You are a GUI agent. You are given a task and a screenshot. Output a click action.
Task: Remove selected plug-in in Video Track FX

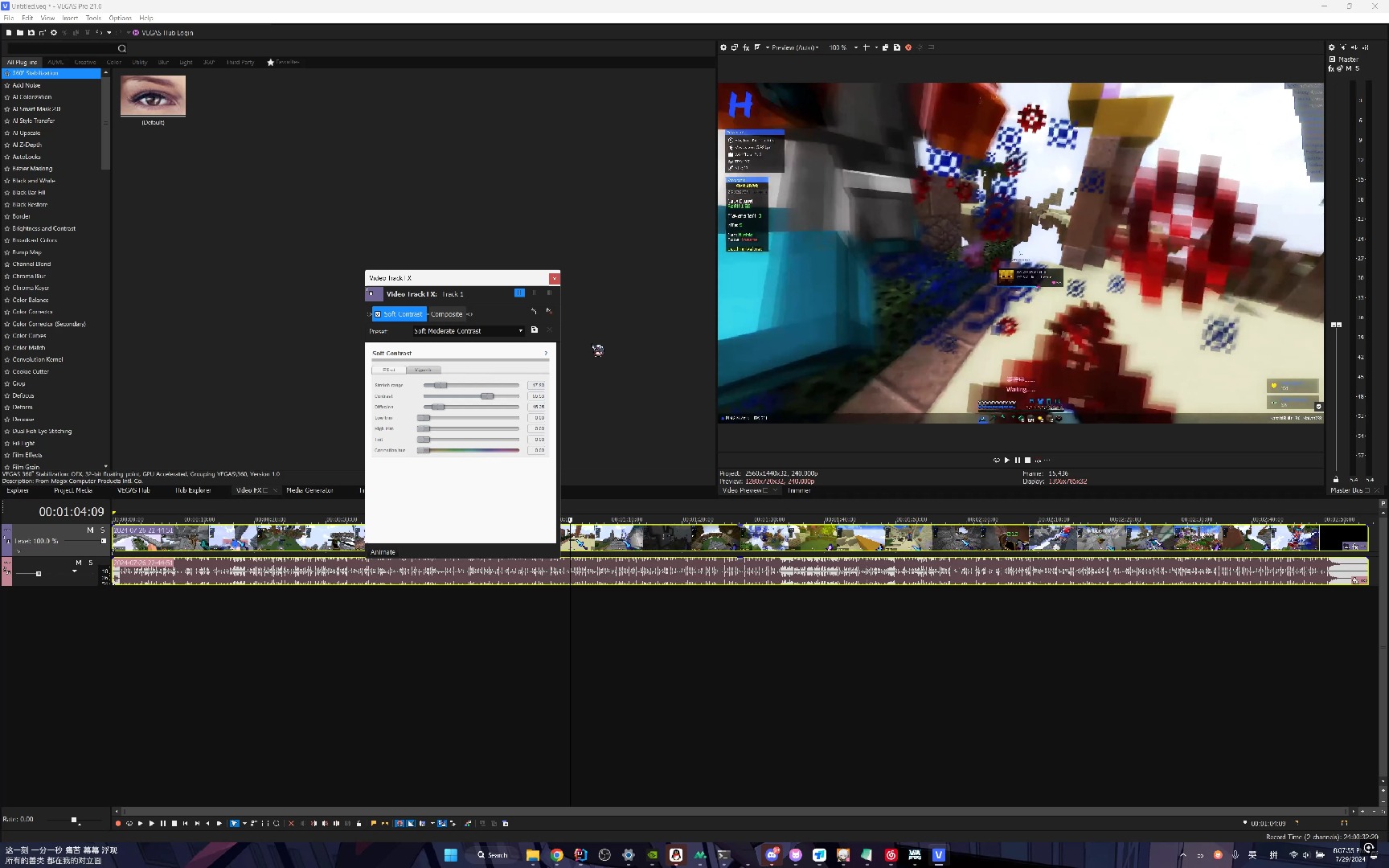coord(549,311)
